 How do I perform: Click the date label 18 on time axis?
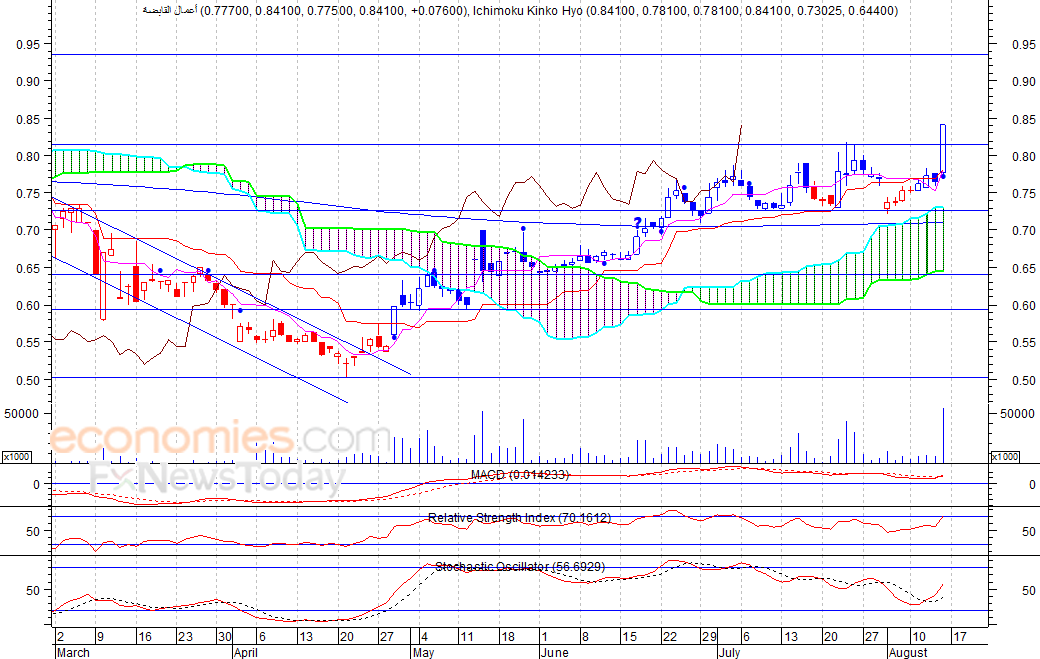507,637
